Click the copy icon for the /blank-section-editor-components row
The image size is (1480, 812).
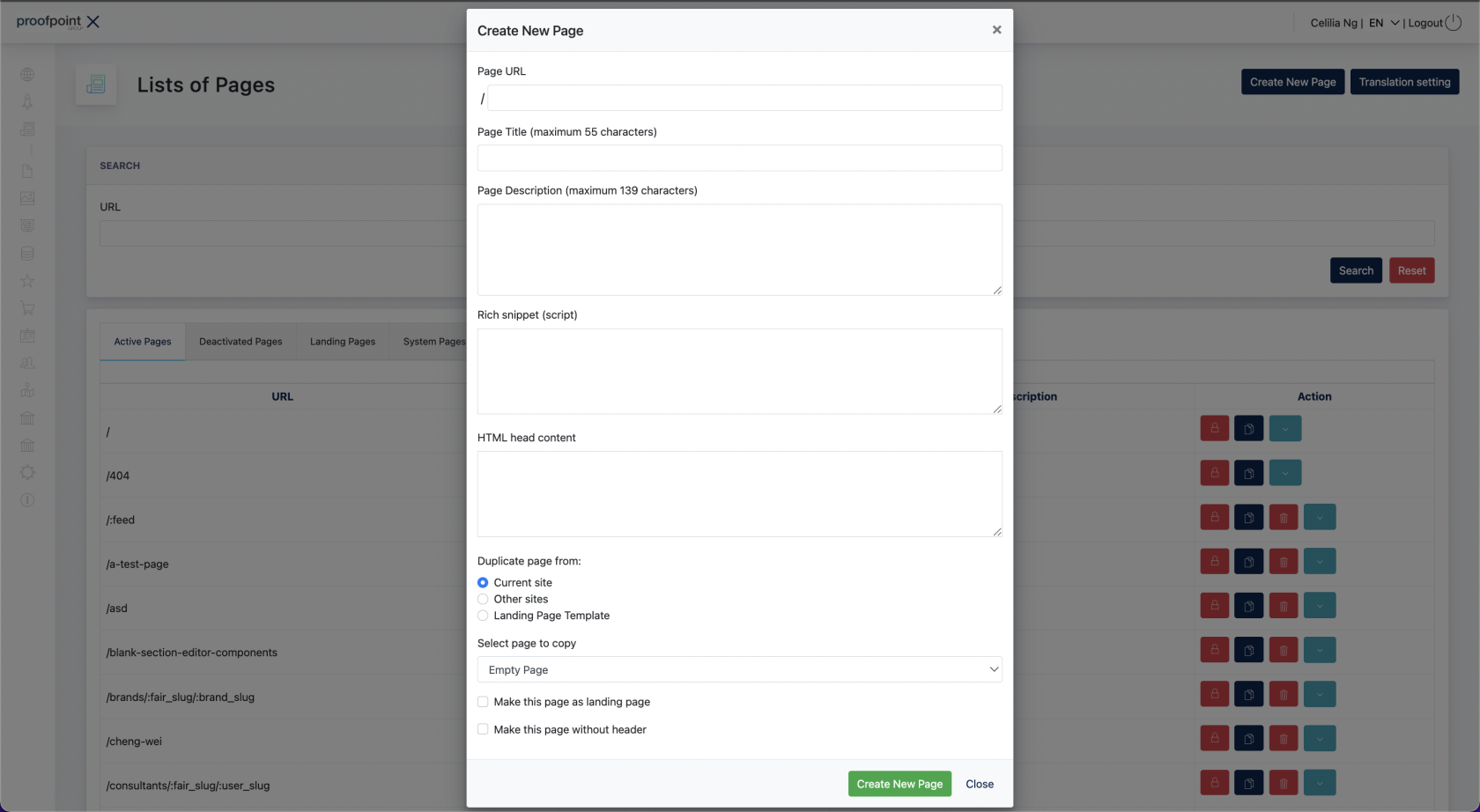tap(1248, 650)
